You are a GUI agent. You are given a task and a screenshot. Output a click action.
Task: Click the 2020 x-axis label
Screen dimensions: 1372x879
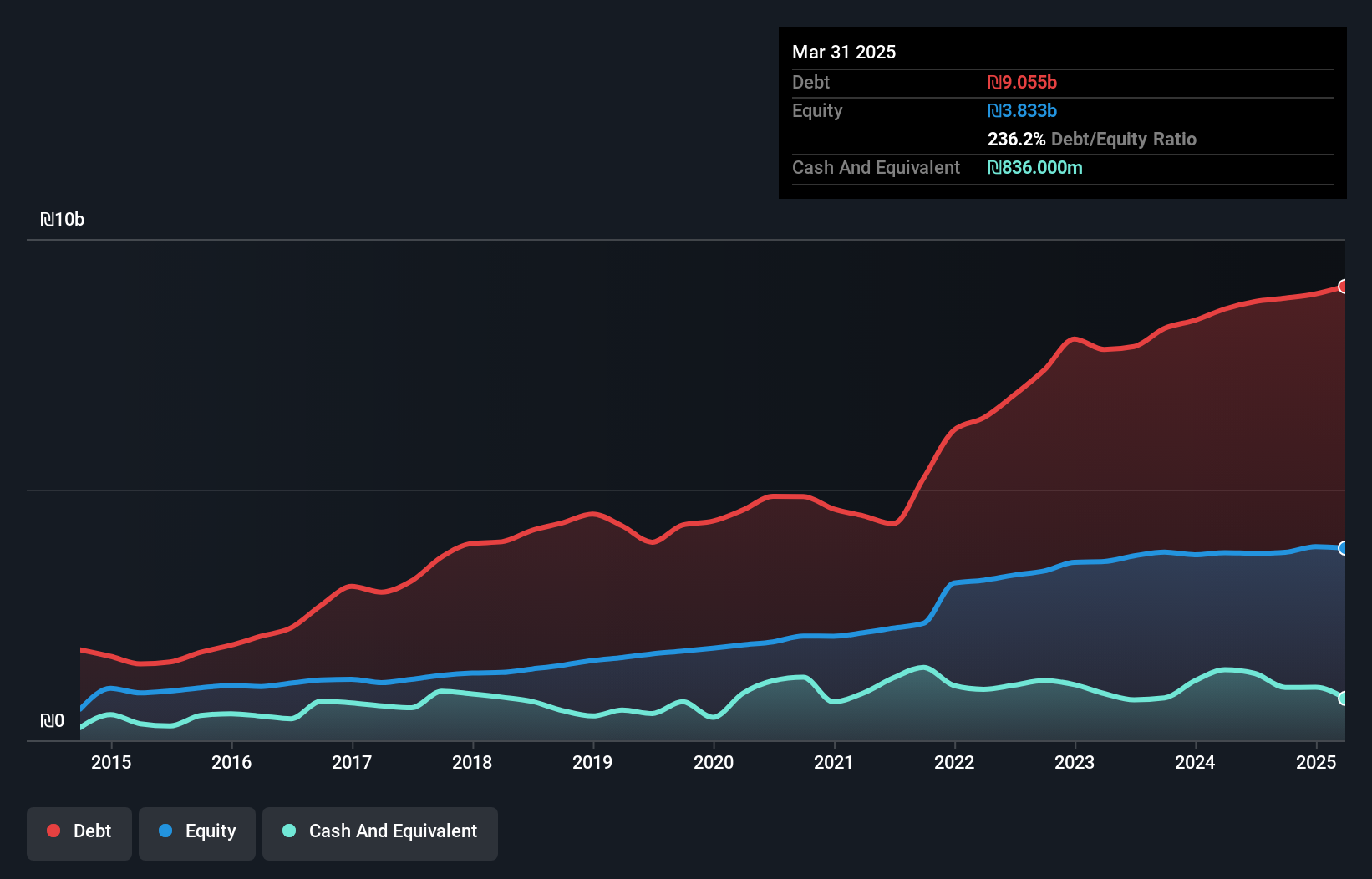[x=714, y=762]
